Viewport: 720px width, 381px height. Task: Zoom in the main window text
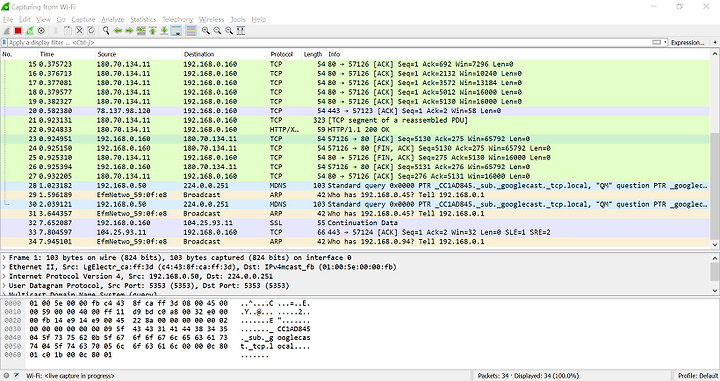206,31
